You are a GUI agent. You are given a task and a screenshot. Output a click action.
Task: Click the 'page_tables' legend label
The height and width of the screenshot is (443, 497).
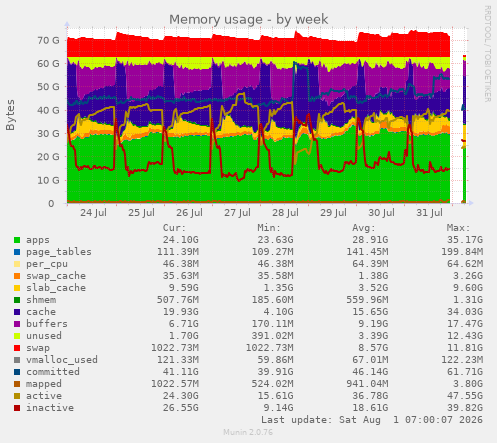coord(59,252)
